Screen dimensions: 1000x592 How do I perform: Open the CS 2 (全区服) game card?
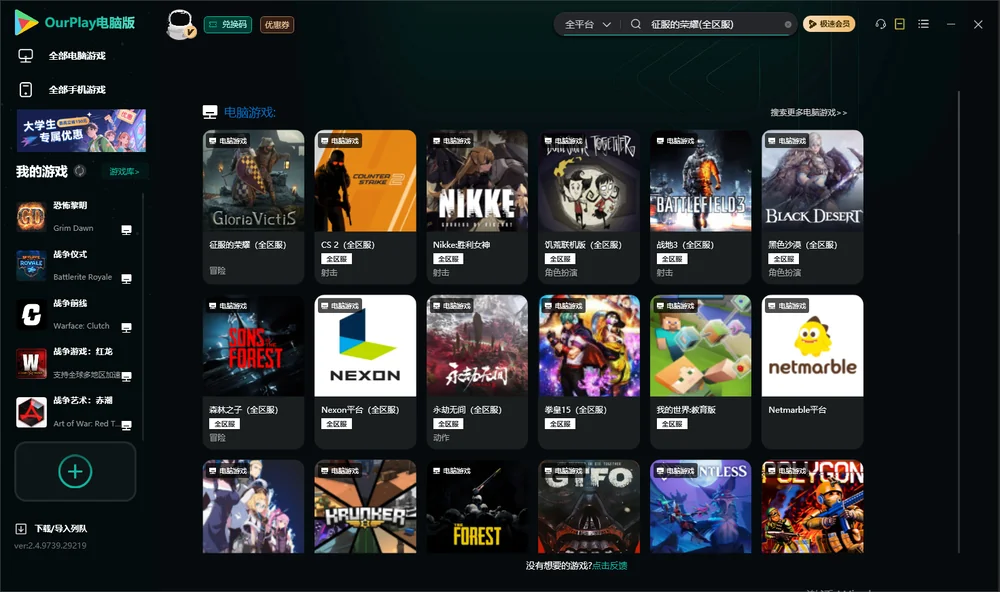point(365,207)
